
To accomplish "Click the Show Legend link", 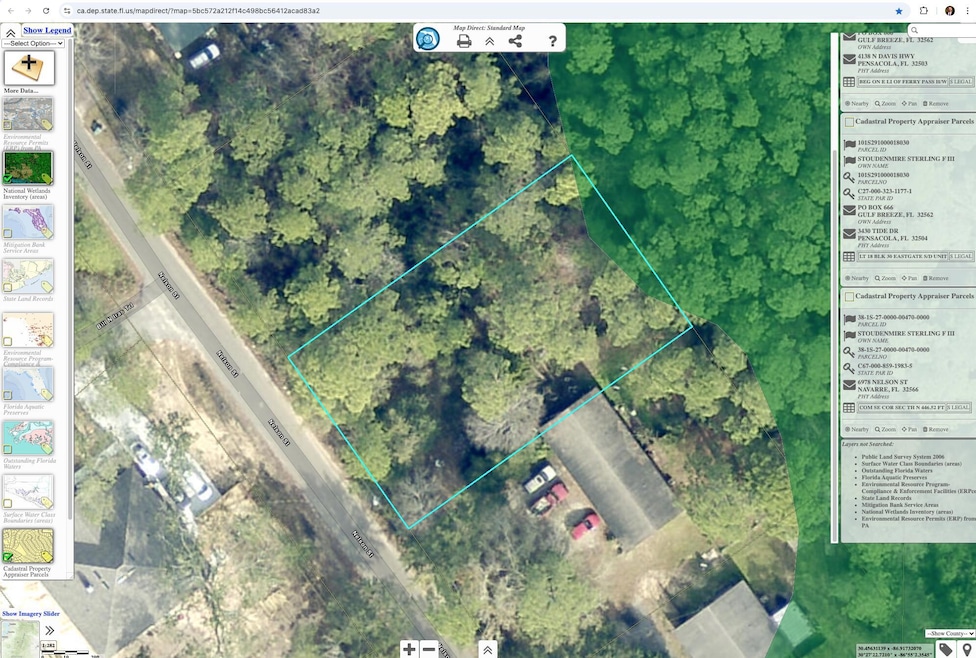I will tap(47, 30).
